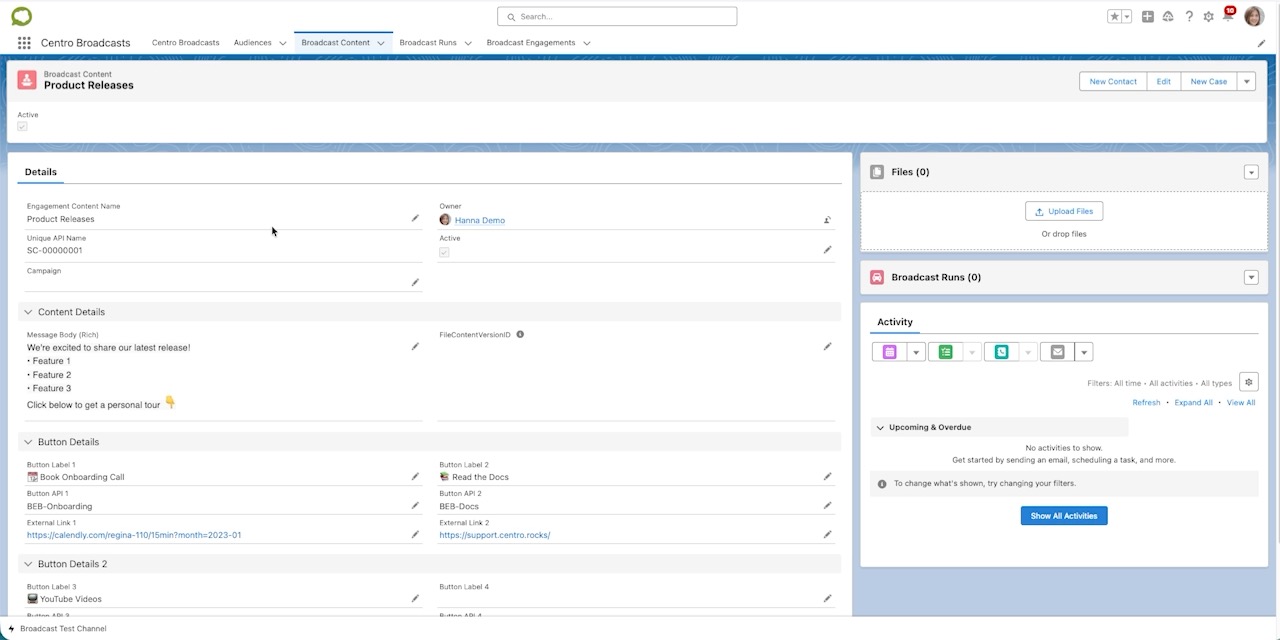Open Broadcast Runs tab dropdown chevron
Screen dimensions: 1280x640
point(467,43)
